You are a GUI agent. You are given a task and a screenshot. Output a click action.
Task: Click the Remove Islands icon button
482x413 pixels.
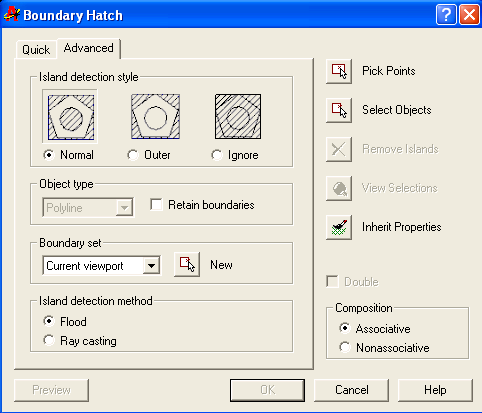pyautogui.click(x=339, y=149)
